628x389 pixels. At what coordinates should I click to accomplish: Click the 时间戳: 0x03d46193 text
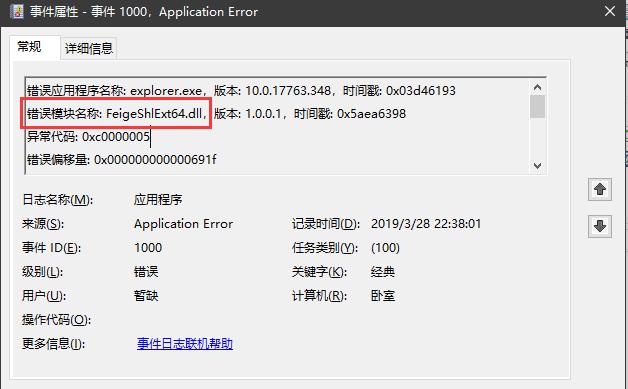pyautogui.click(x=399, y=91)
